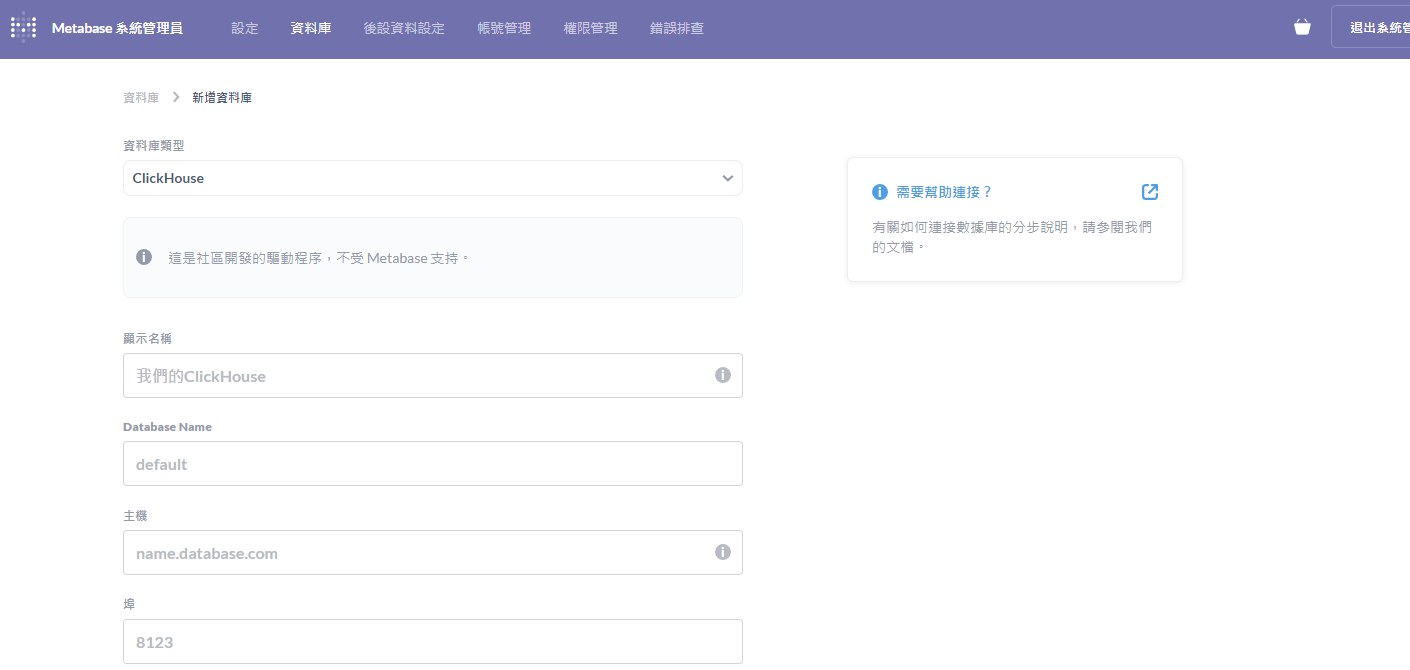Screen dimensions: 1410x670
Task: Focus the 埠 port input field
Action: pos(433,641)
